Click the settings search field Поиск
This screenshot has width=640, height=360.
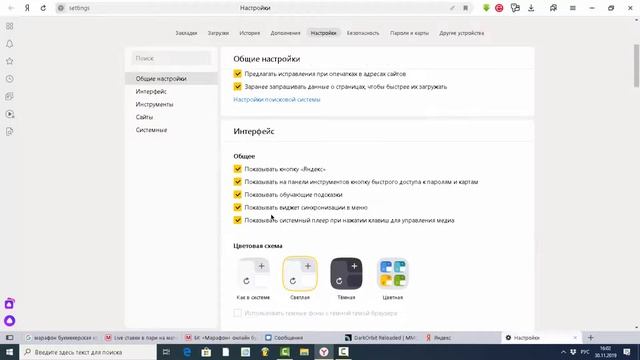tap(171, 58)
